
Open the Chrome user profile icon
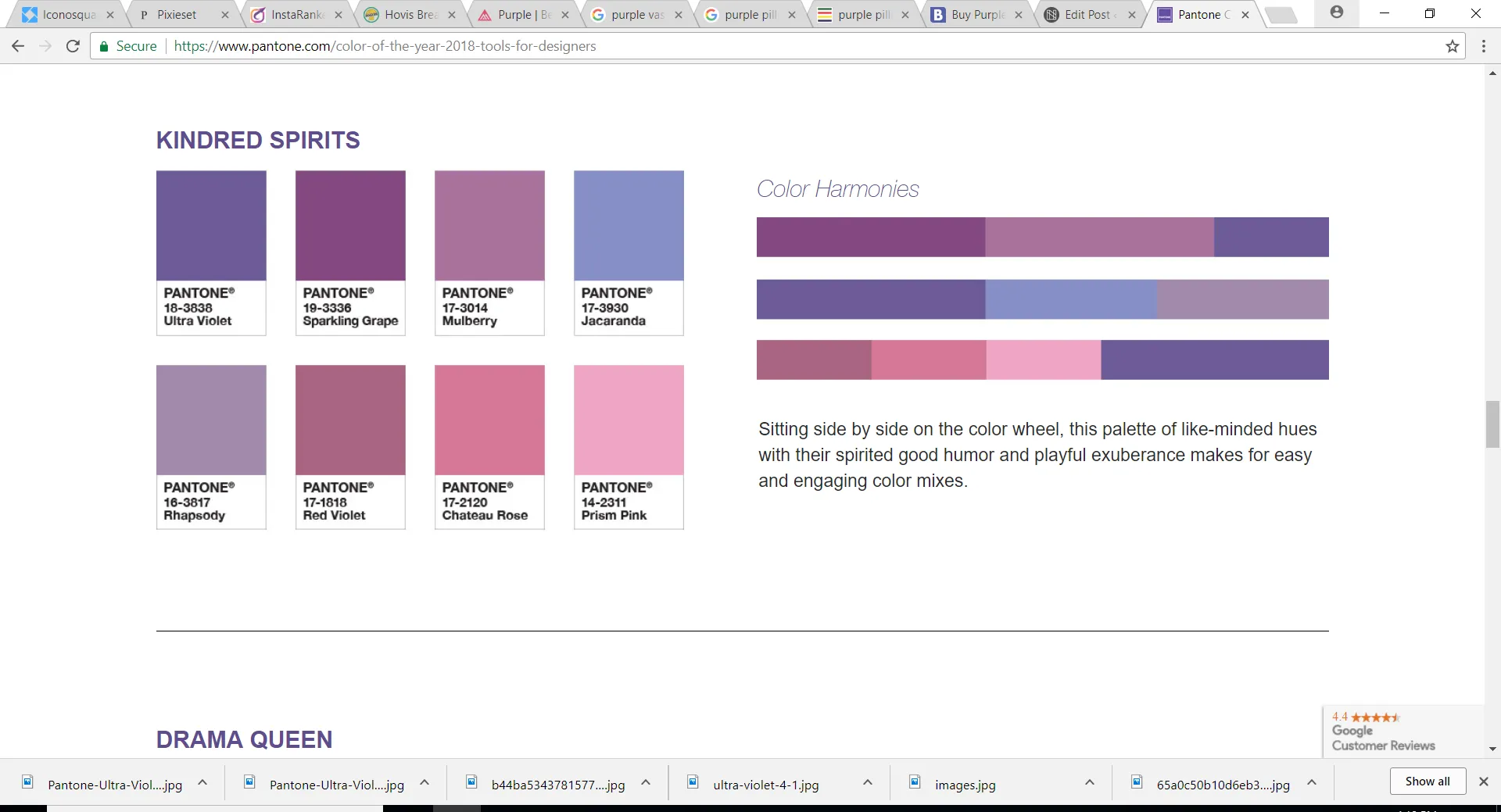[1337, 13]
